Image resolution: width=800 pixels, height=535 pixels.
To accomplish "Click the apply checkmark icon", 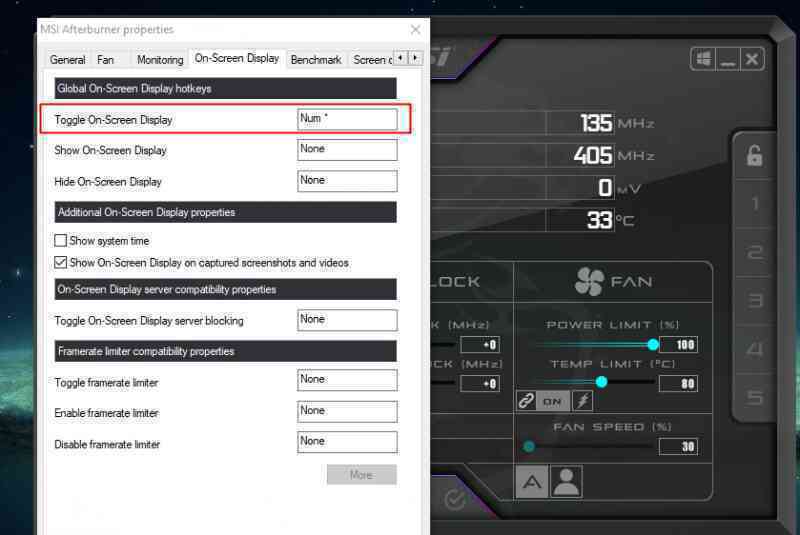I will tap(455, 500).
